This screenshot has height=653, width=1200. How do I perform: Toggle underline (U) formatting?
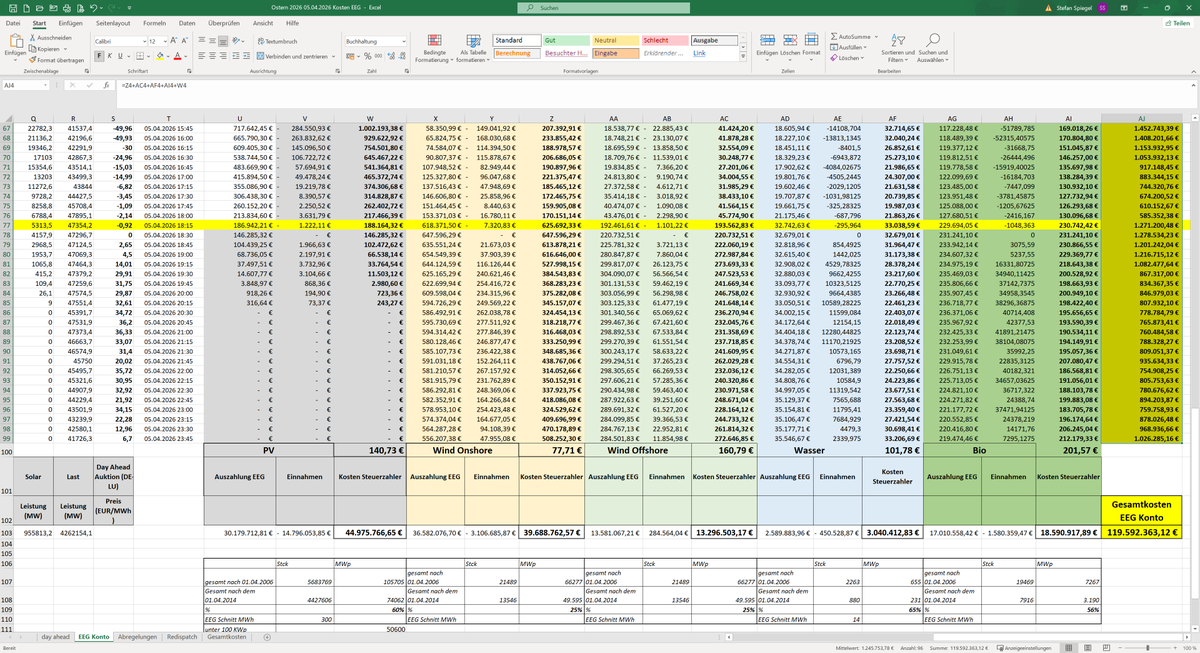click(x=120, y=55)
